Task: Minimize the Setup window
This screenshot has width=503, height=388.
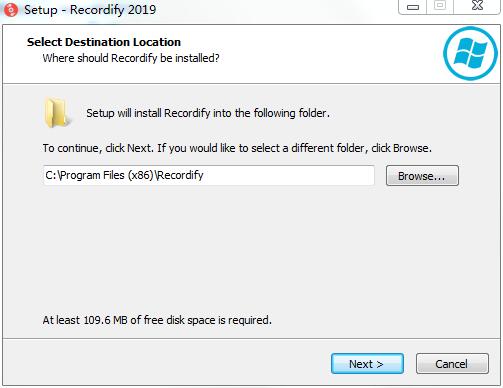Action: [413, 7]
